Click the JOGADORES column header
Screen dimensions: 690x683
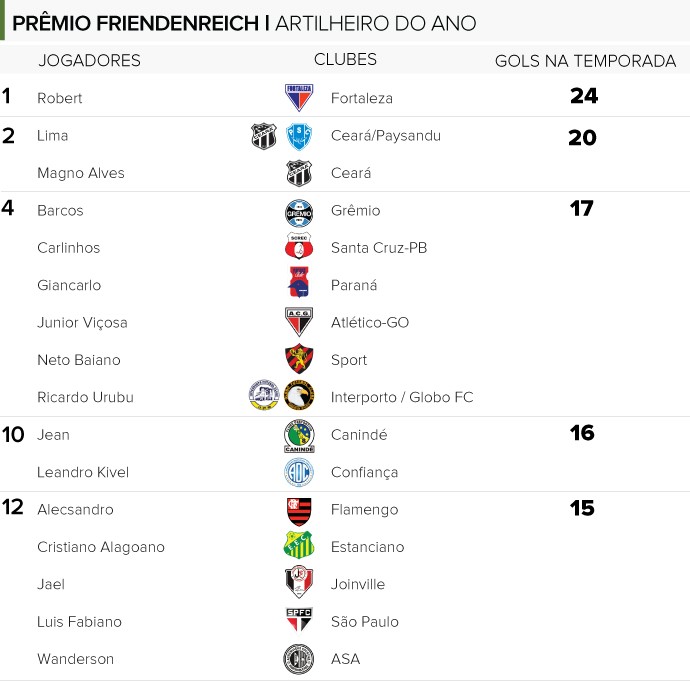pos(89,60)
